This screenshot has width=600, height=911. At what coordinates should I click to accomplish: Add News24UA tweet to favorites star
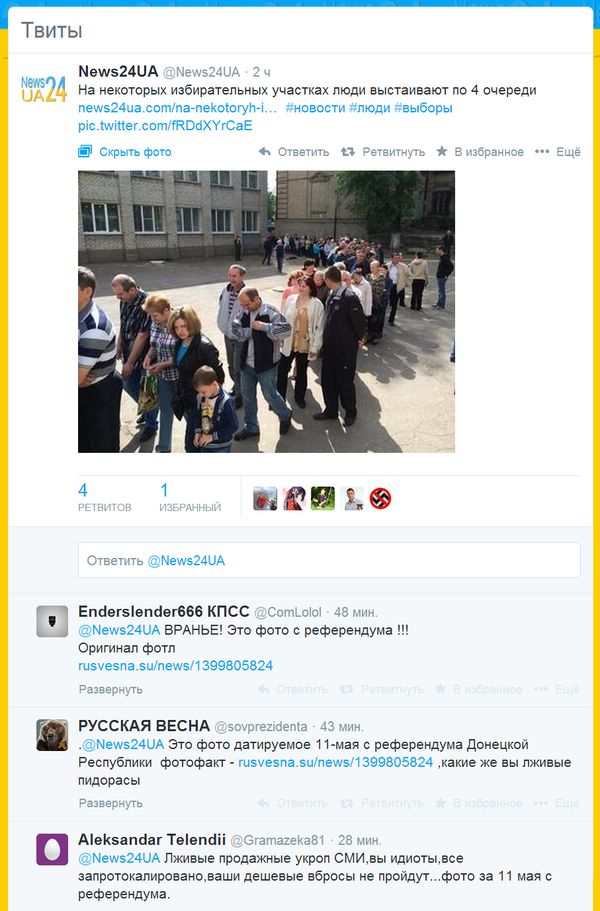(x=480, y=152)
